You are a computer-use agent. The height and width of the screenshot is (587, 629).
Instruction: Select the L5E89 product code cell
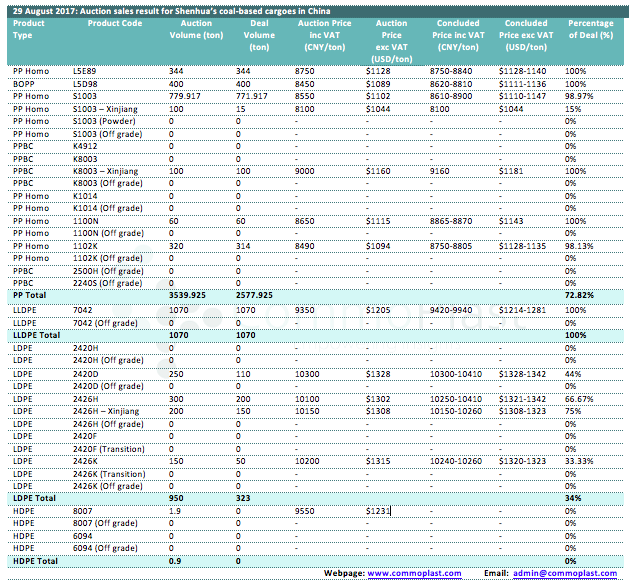pyautogui.click(x=86, y=71)
